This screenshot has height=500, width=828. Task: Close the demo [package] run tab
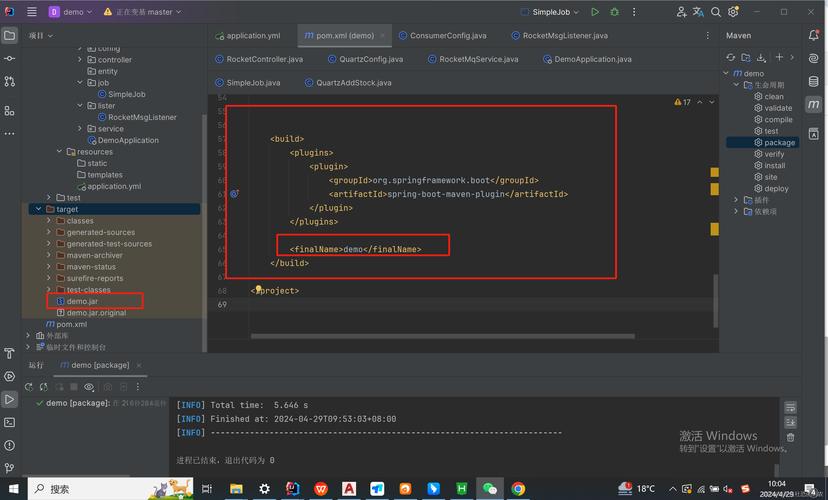139,365
